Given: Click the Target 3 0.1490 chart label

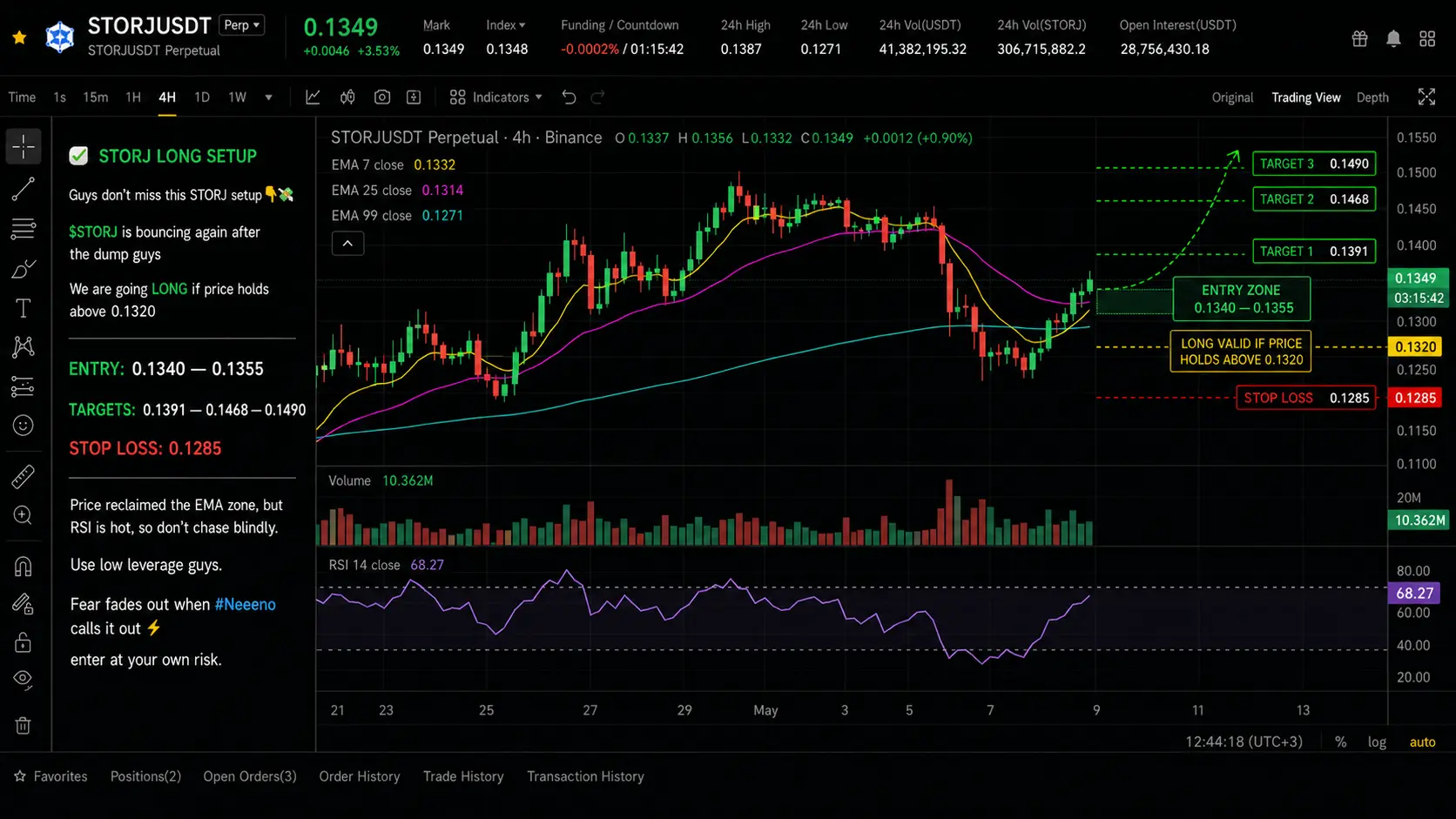Looking at the screenshot, I should coord(1314,164).
